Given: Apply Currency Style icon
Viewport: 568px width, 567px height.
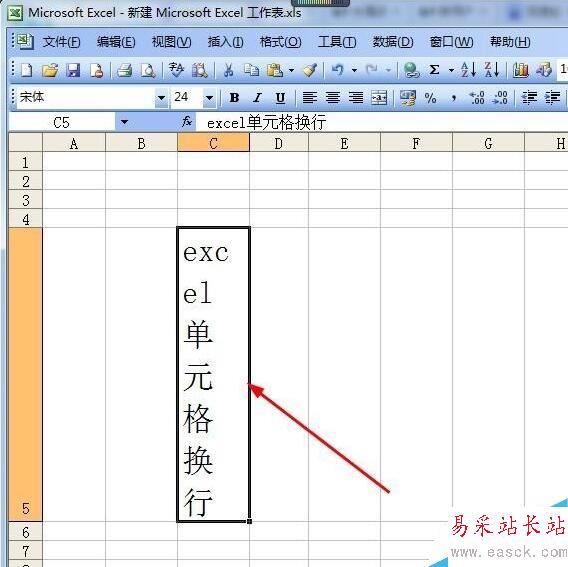Looking at the screenshot, I should pos(408,97).
